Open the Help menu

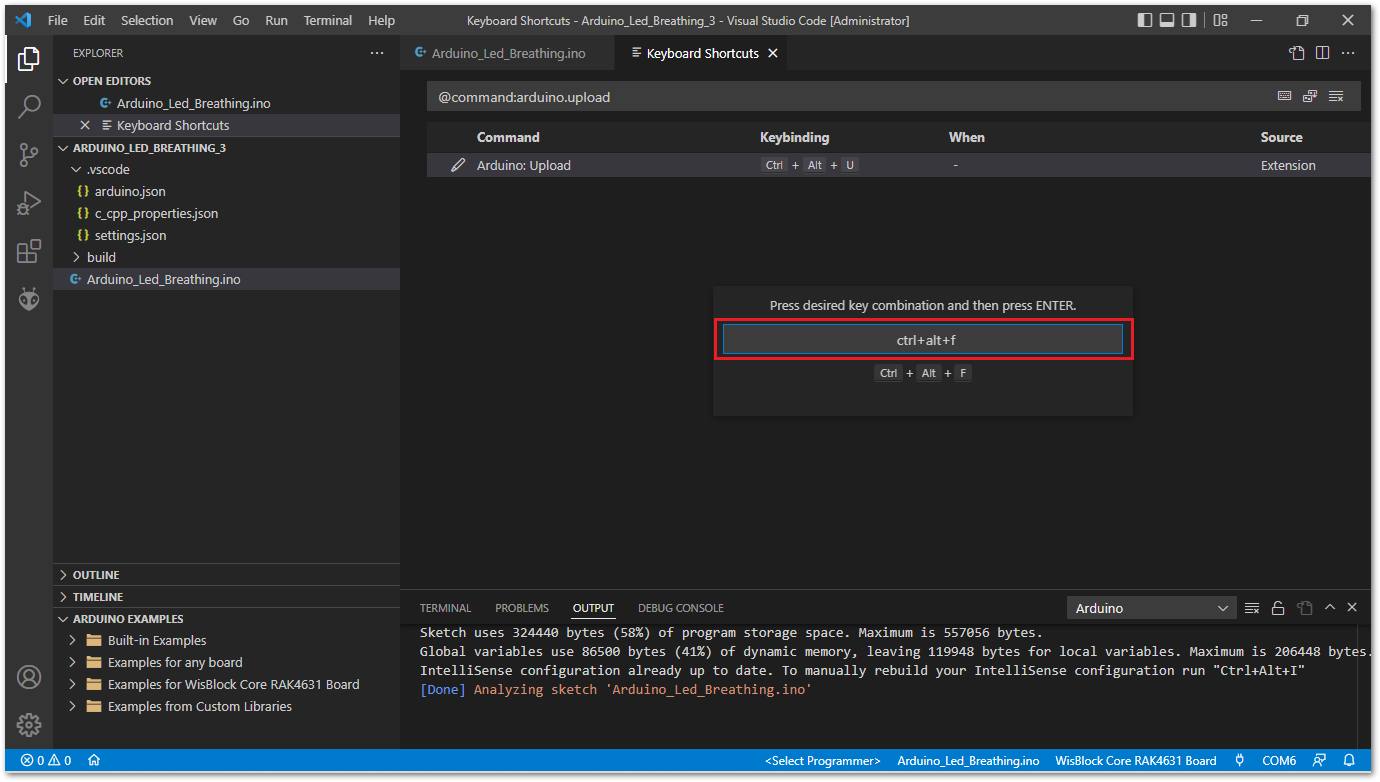[381, 20]
